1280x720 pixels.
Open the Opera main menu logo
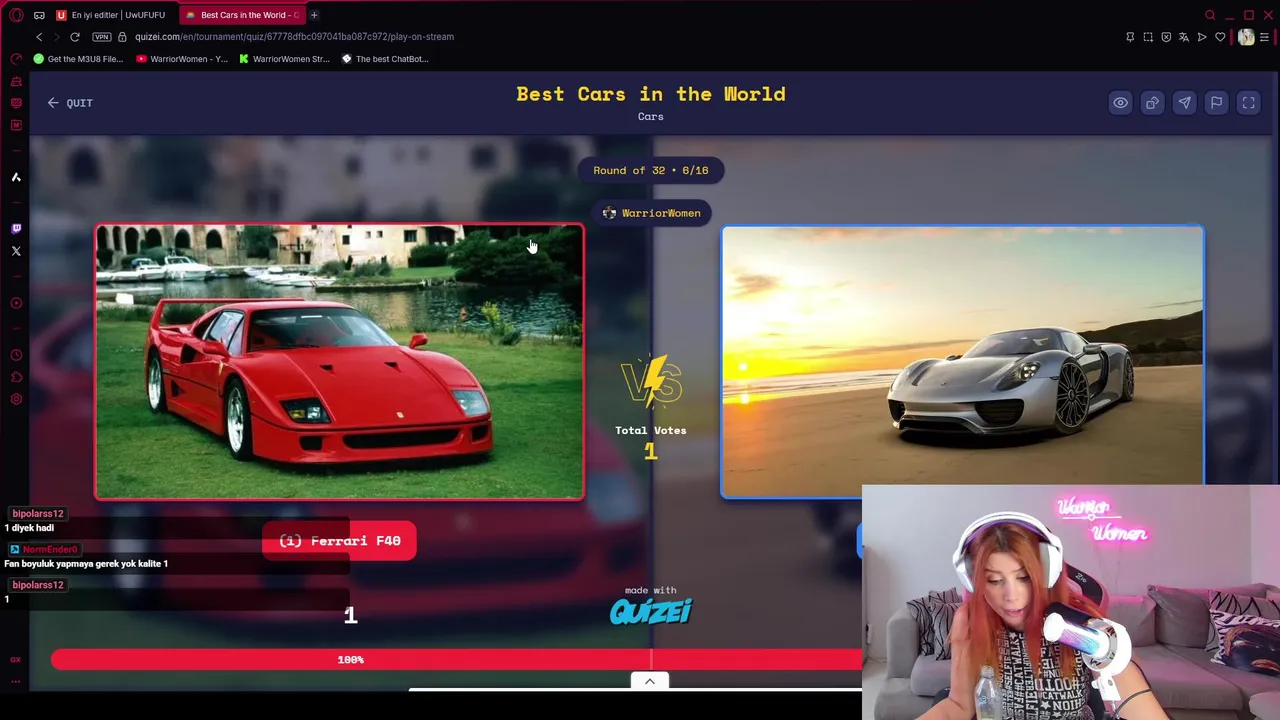(x=16, y=15)
